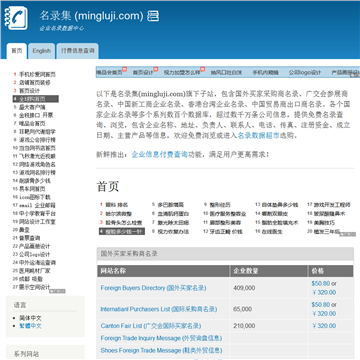Screen dimensions: 360x360
Task: Click item 17 游戏开发工程师
Action: point(332,205)
